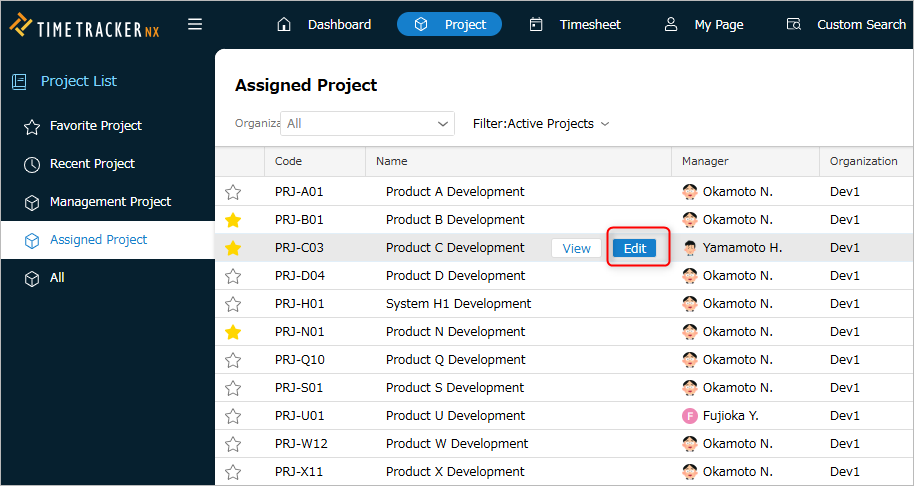The width and height of the screenshot is (914, 486).
Task: Sort by the Name column header
Action: [x=518, y=161]
